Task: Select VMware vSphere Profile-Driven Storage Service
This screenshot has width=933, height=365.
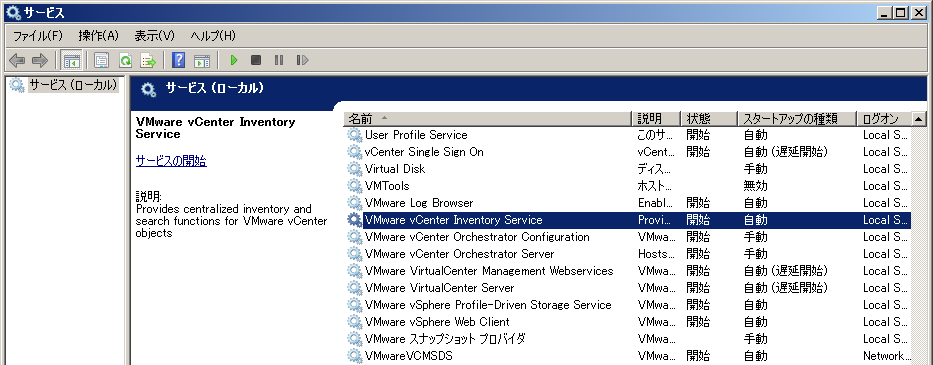Action: click(x=627, y=305)
